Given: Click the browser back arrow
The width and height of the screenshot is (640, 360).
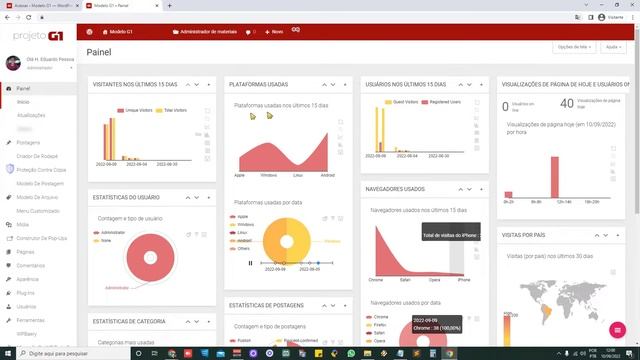Looking at the screenshot, I should click(7, 18).
